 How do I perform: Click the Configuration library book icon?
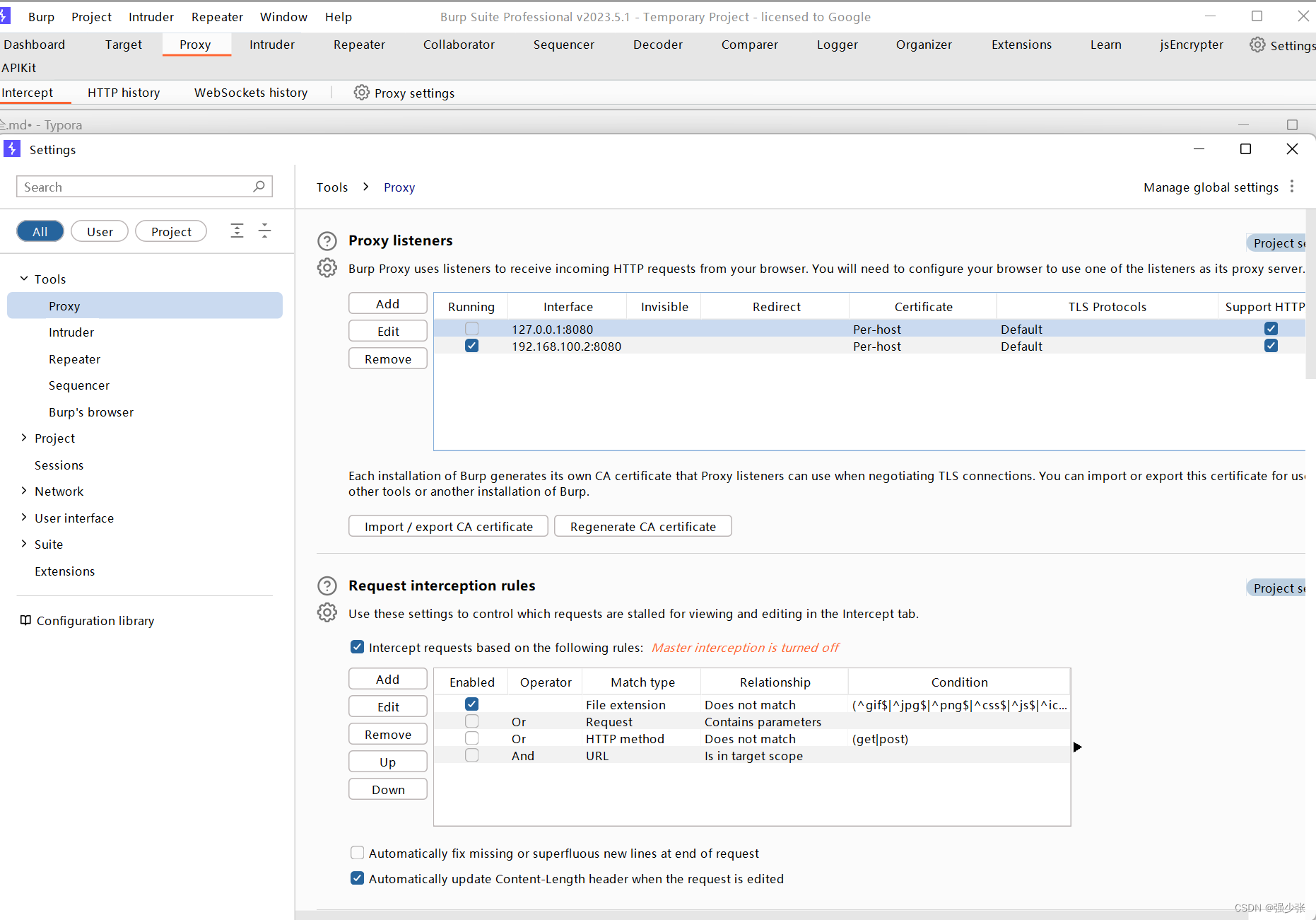click(x=25, y=620)
